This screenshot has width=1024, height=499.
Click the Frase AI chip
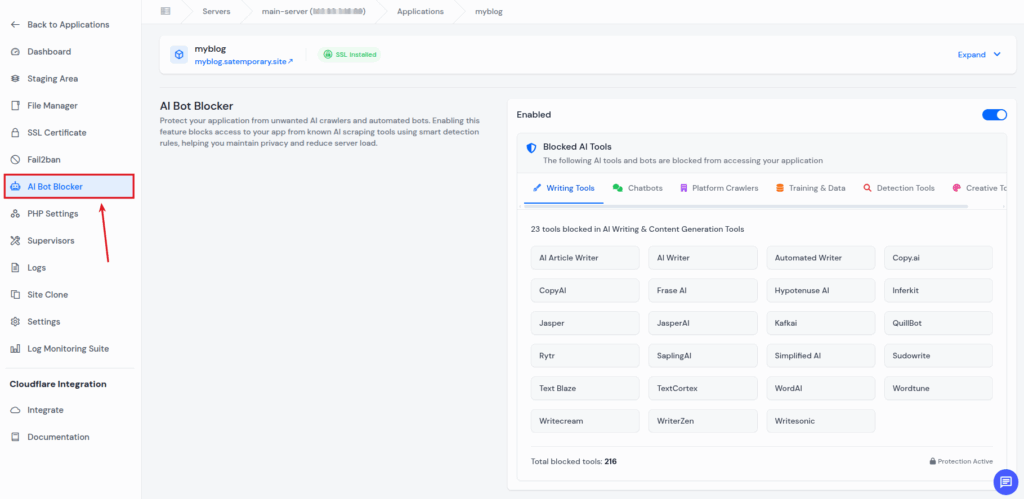coord(703,291)
